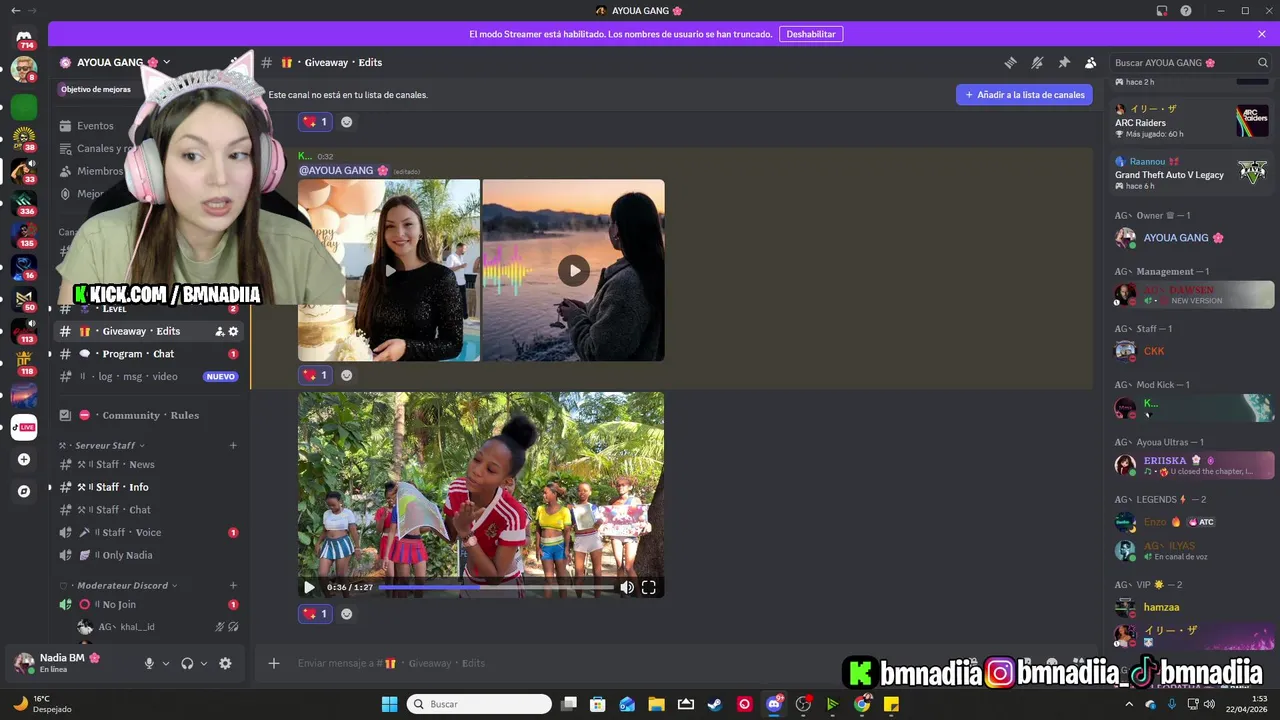
Task: Click the Windows taskbar Buscar search box
Action: pos(479,704)
